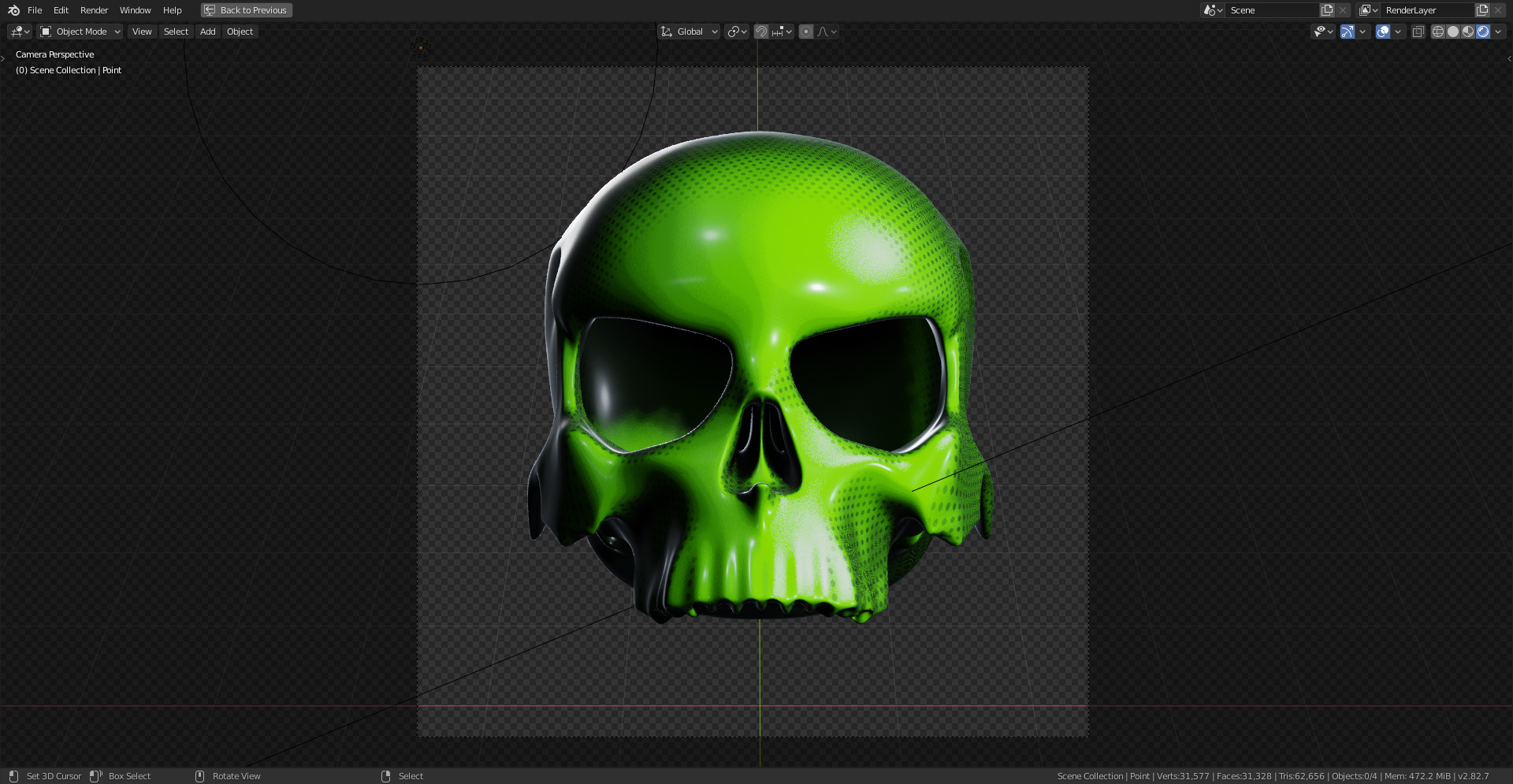Click the 'Faces:31,328' statistic
Image resolution: width=1513 pixels, height=784 pixels.
1243,776
